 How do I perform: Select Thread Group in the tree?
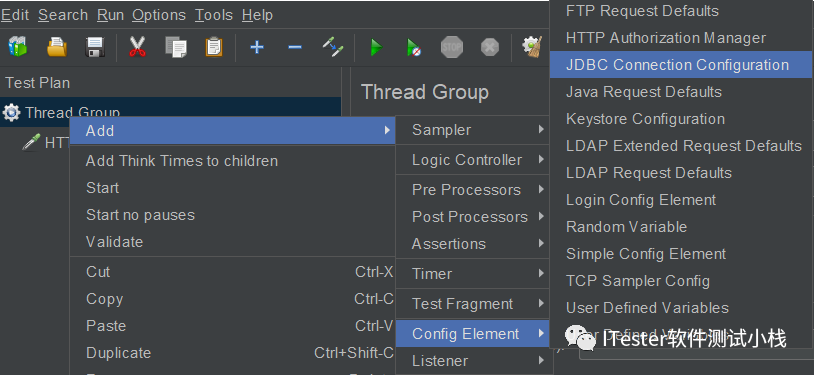click(72, 113)
